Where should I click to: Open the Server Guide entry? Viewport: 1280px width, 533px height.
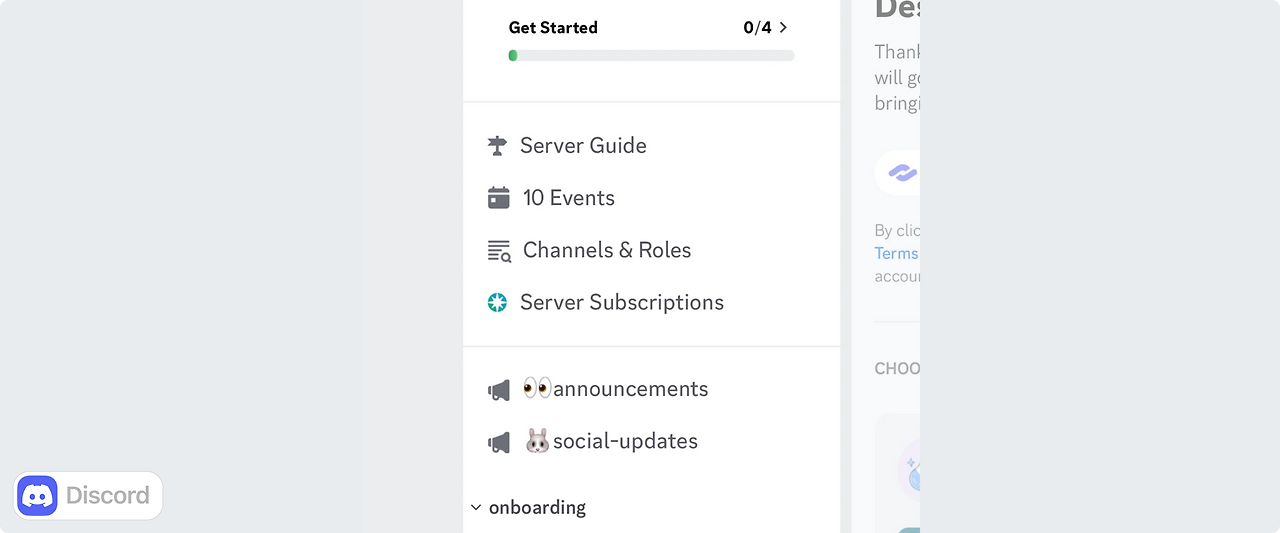(x=583, y=146)
